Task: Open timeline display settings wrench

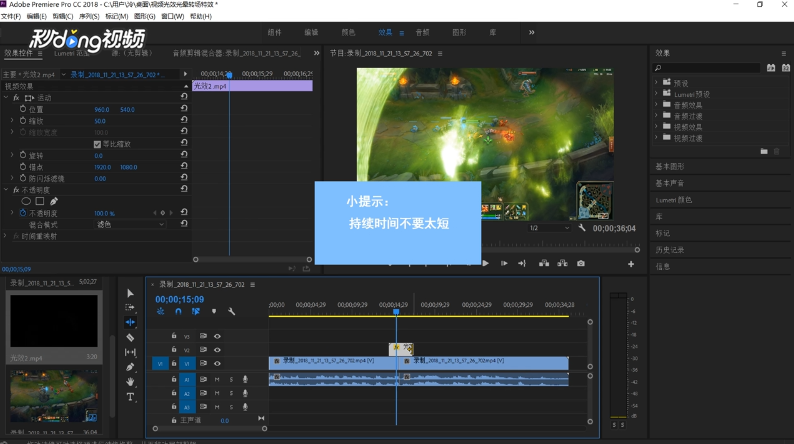Action: click(231, 311)
